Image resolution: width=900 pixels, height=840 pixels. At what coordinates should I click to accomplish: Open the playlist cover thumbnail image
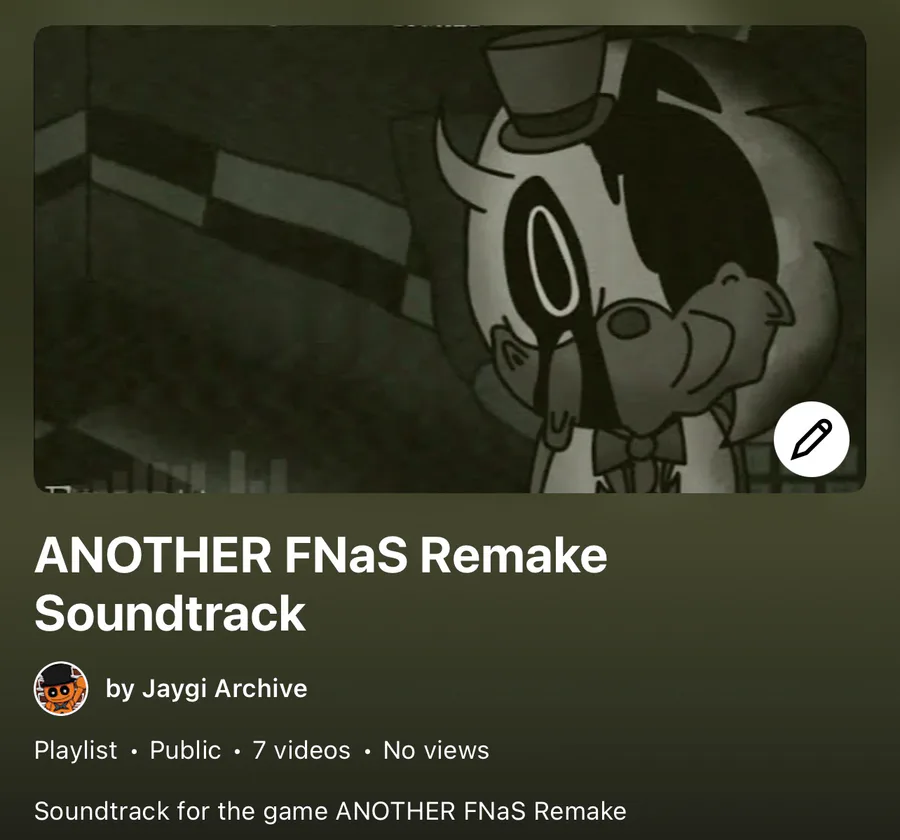point(449,259)
